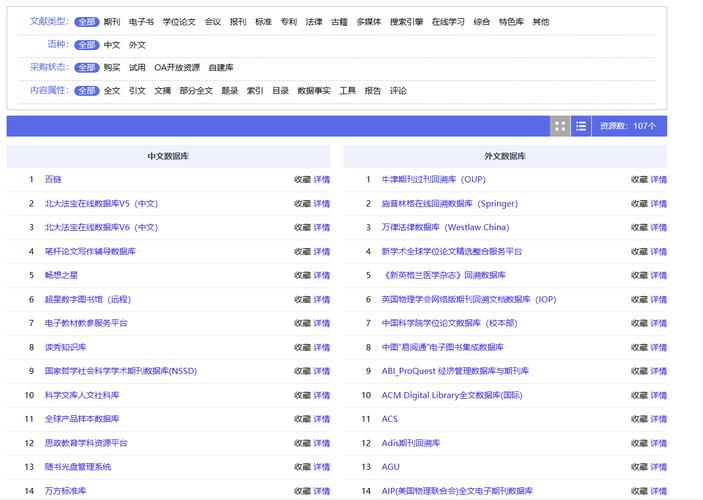The height and width of the screenshot is (500, 703).
Task: Filter purchase status by OA开放资源
Action: [177, 68]
